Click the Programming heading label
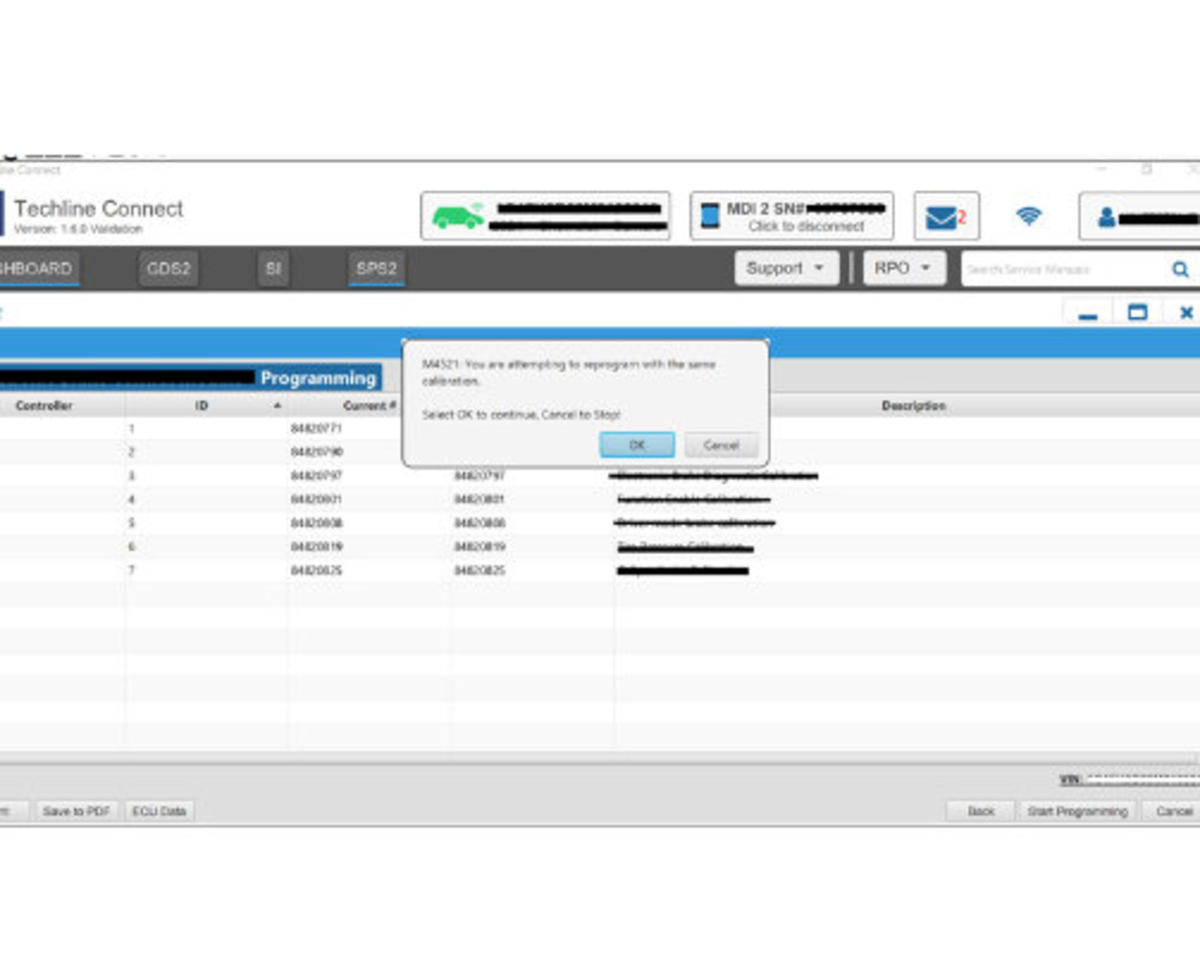The image size is (1200, 961). pos(318,378)
